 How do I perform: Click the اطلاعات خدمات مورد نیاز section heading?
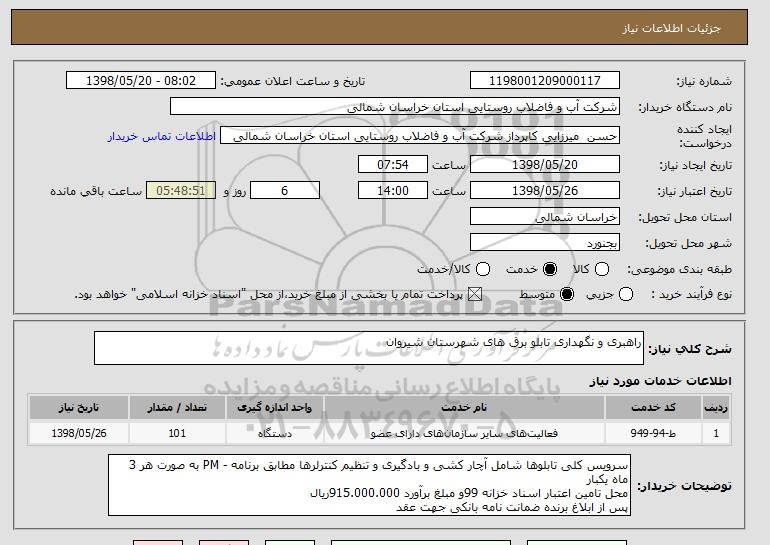pos(660,381)
